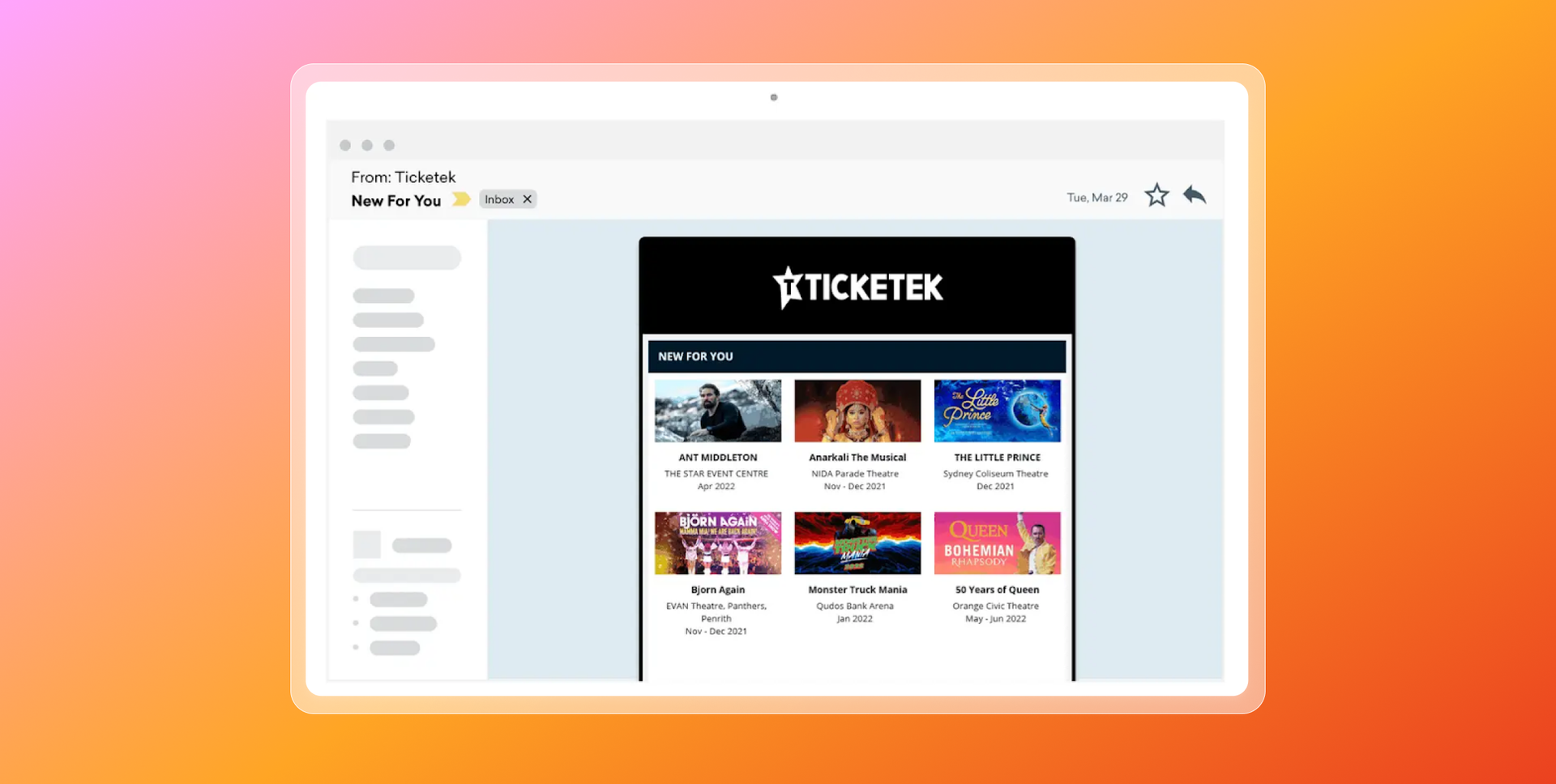Click the sender name Ticketek
The width and height of the screenshot is (1556, 784).
tap(425, 177)
